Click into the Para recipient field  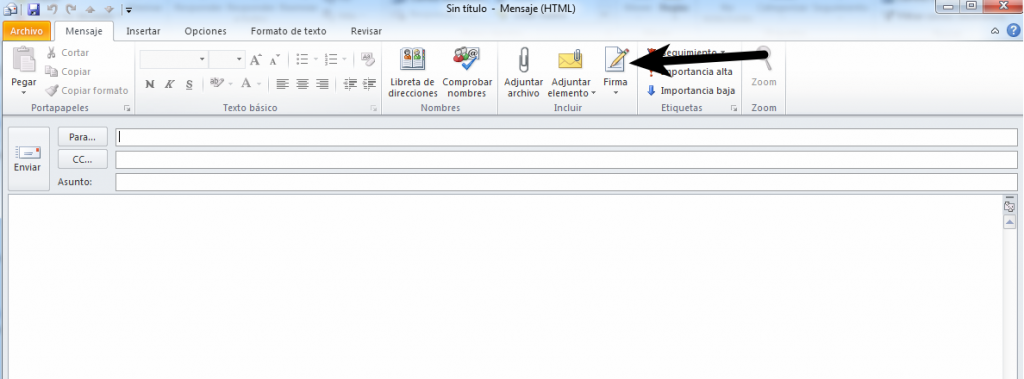click(x=566, y=137)
